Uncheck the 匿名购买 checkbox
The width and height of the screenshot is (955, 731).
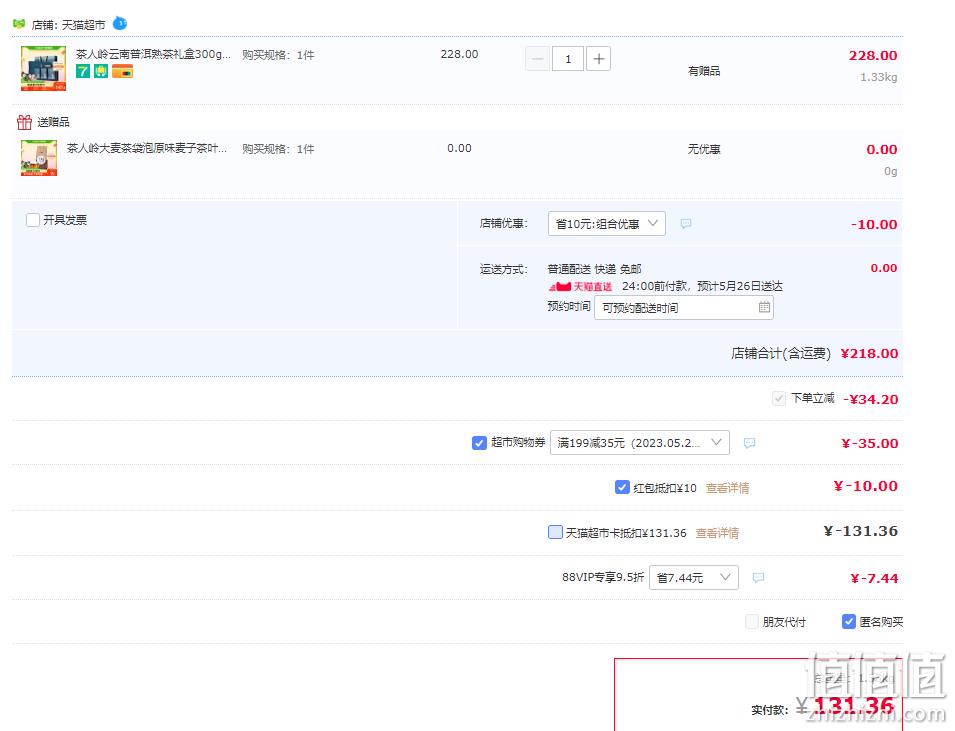(848, 621)
